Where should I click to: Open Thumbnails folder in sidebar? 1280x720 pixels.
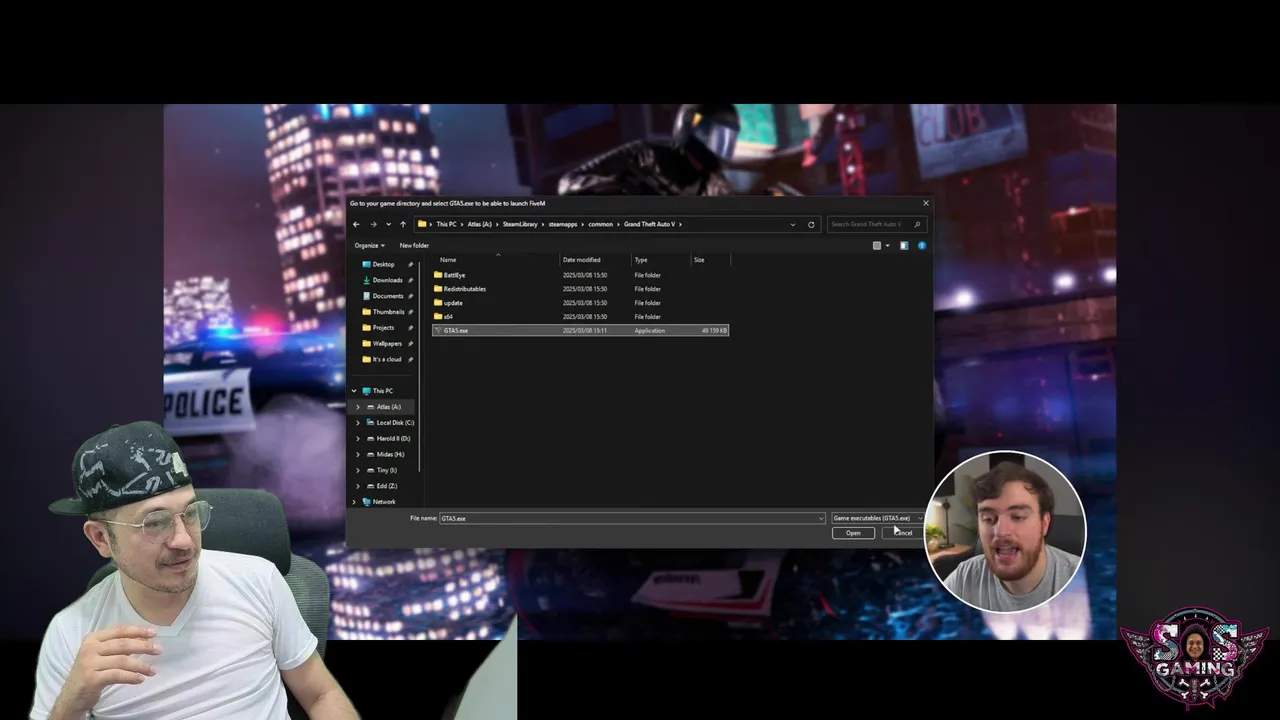388,312
